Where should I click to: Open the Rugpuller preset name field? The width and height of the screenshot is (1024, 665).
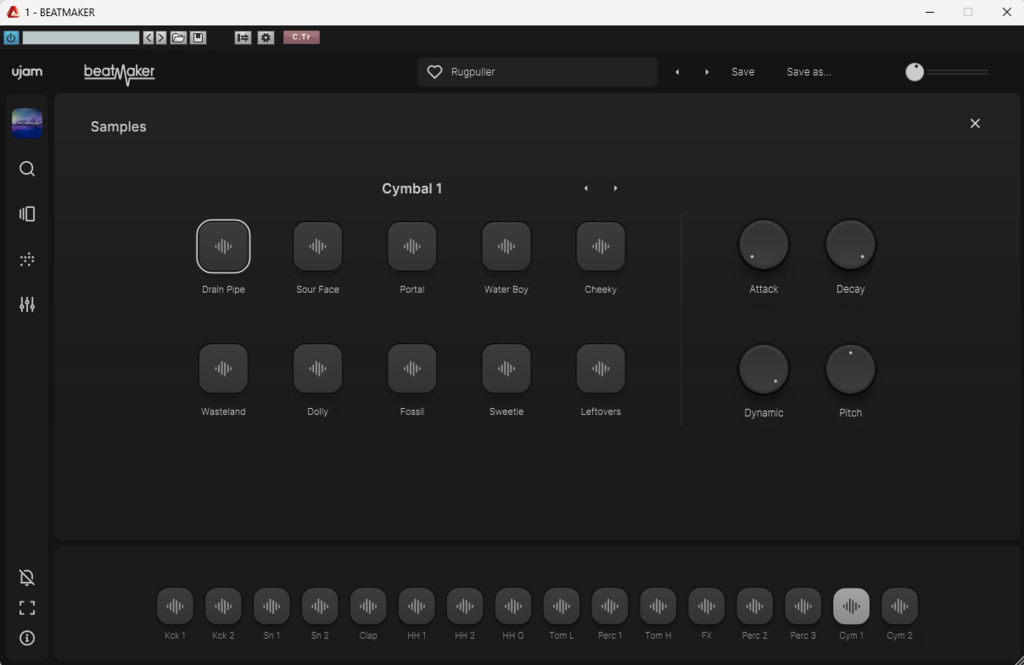point(537,72)
